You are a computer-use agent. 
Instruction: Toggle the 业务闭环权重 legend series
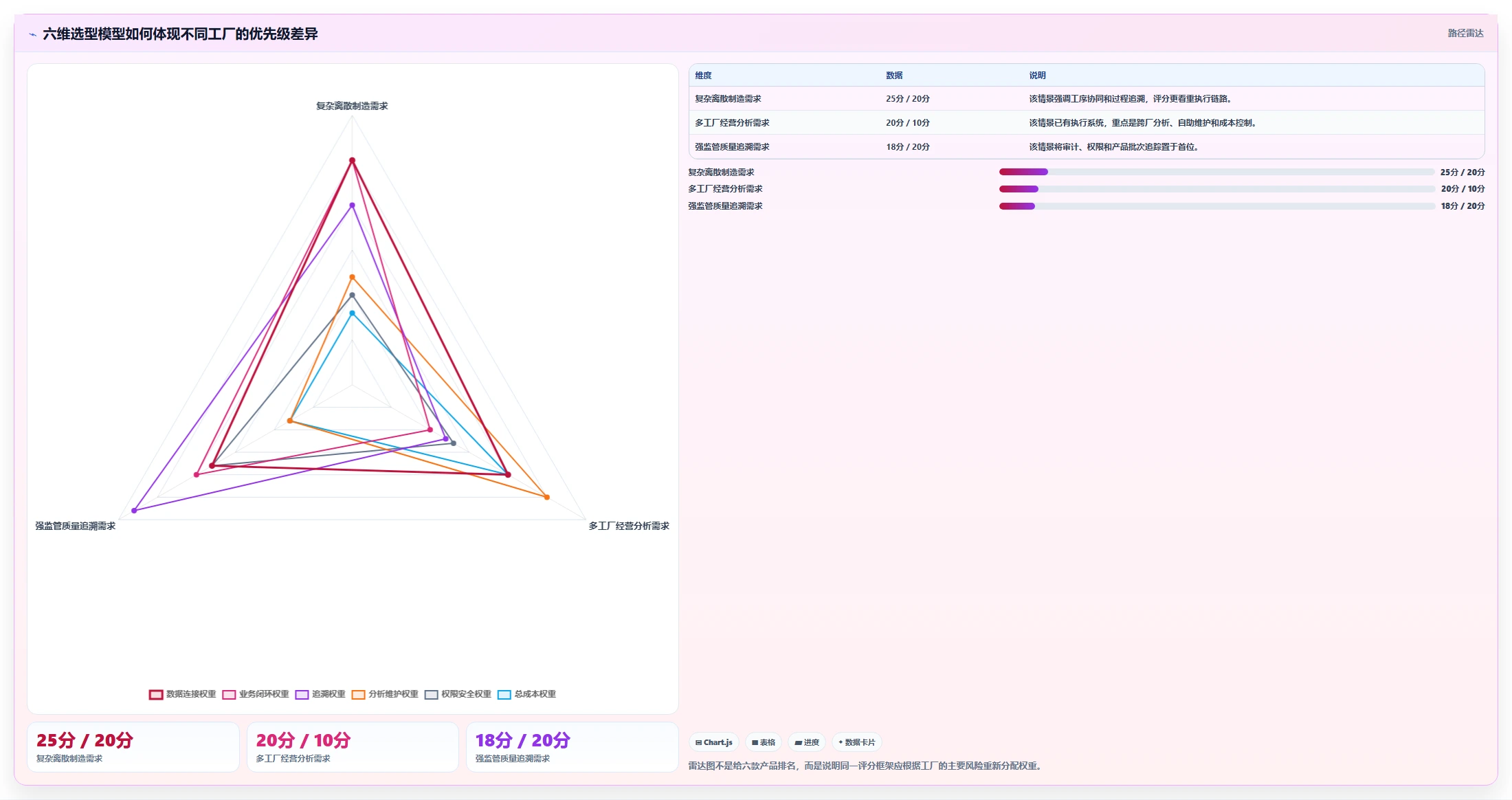point(256,694)
